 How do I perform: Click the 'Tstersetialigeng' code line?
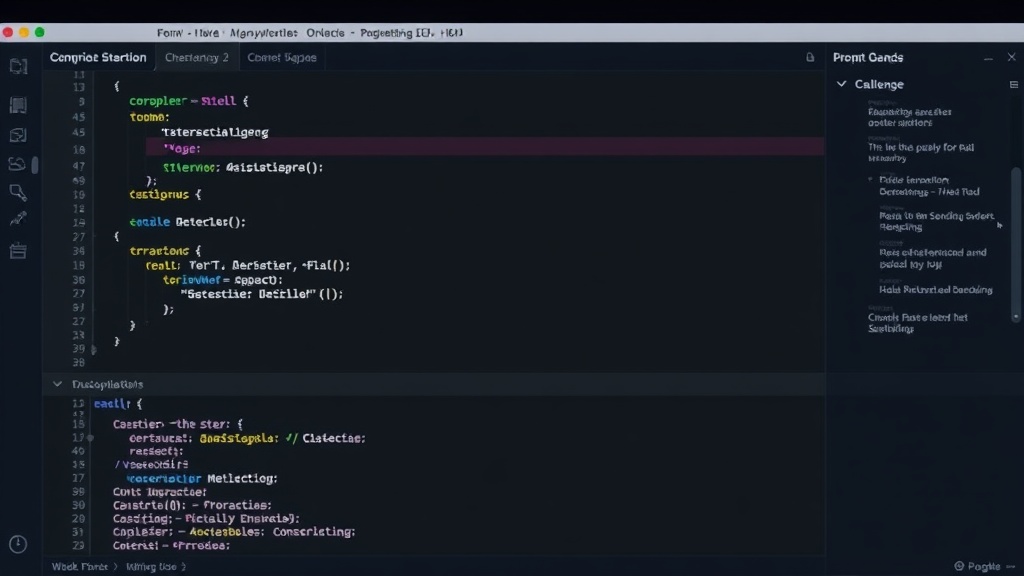[215, 132]
